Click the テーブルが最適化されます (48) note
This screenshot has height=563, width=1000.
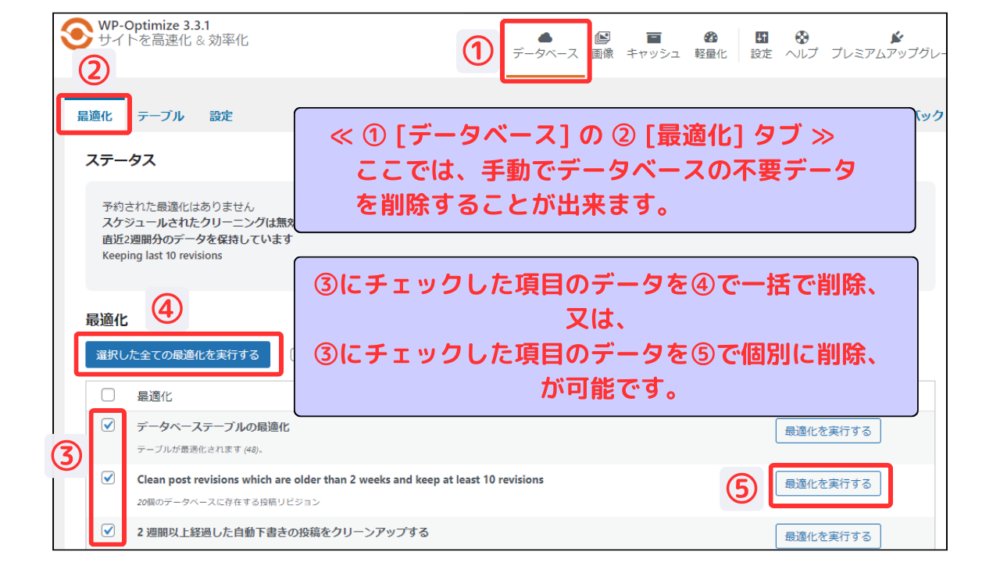point(200,450)
